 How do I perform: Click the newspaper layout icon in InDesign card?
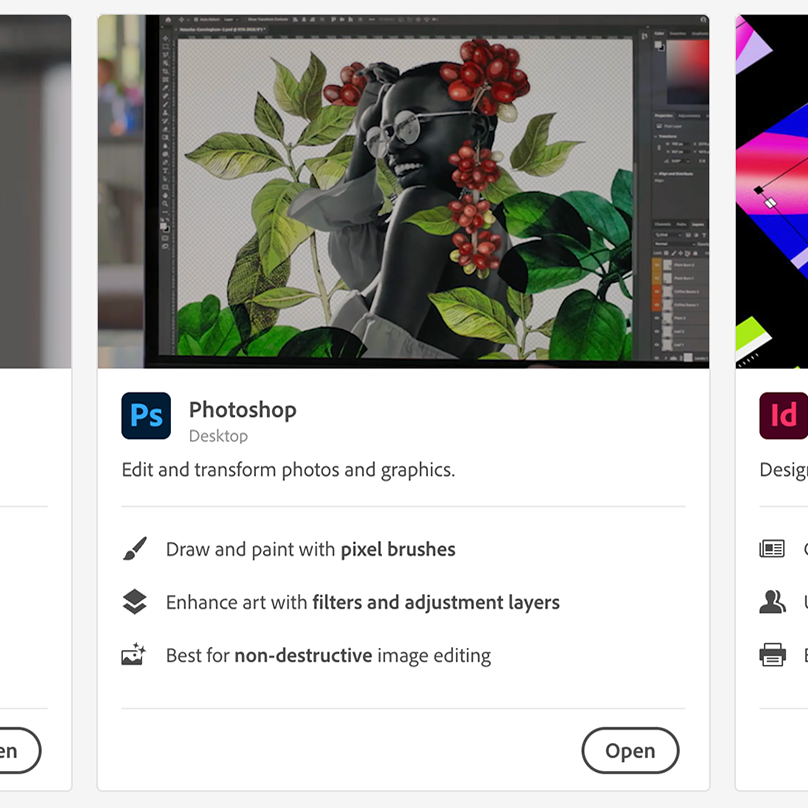point(772,549)
